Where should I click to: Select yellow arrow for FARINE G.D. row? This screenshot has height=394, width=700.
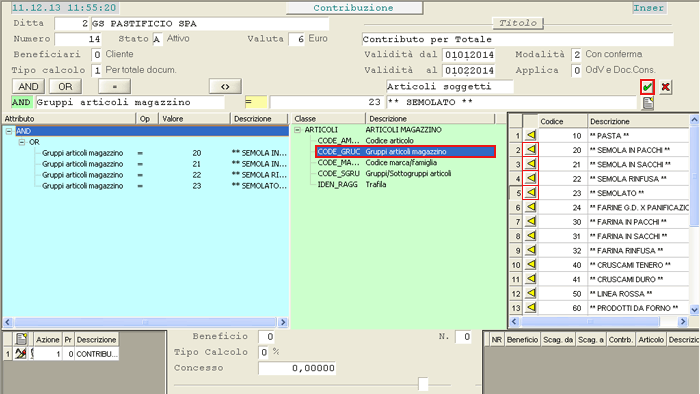click(530, 207)
